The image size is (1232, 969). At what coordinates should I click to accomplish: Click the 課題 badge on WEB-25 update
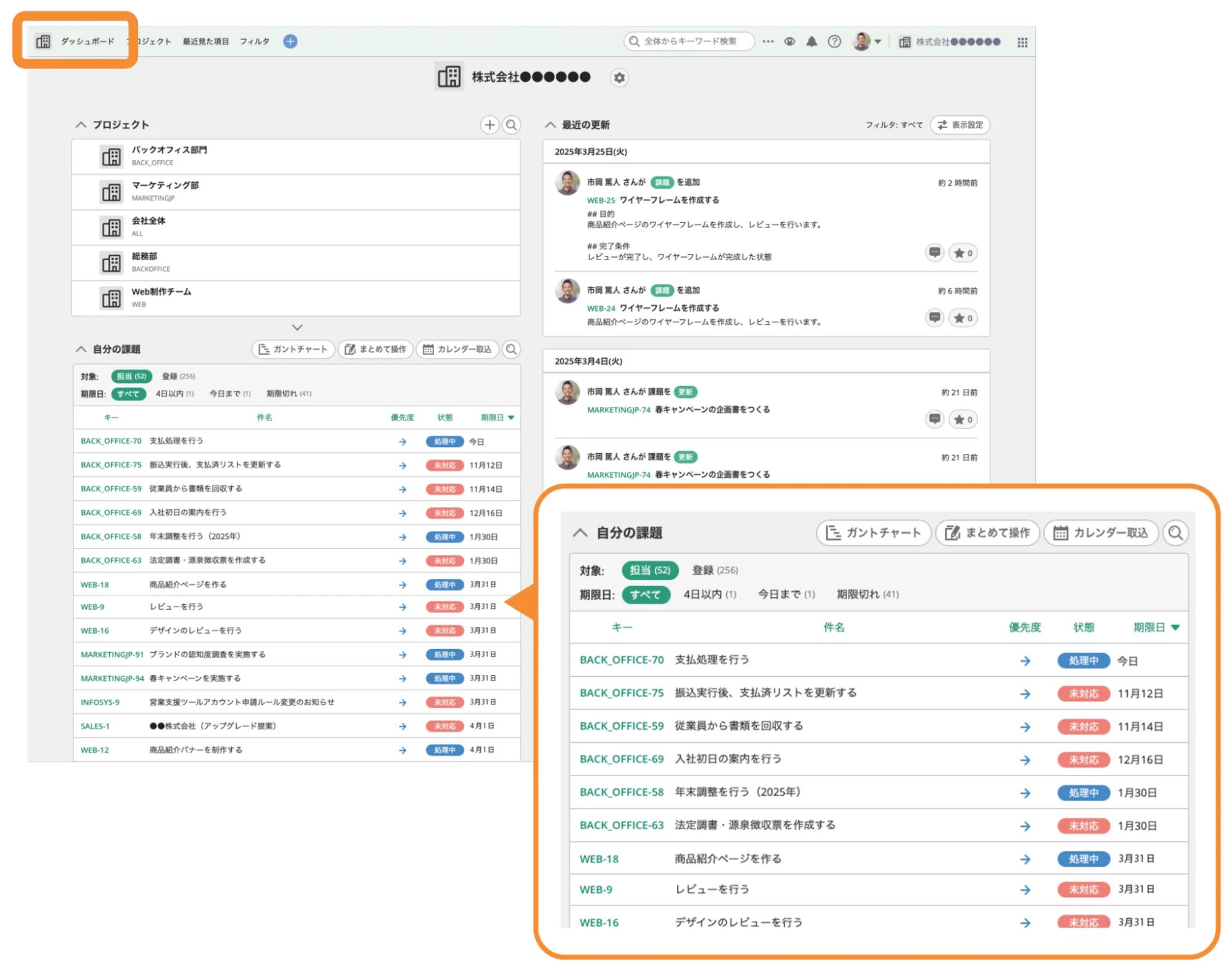662,182
